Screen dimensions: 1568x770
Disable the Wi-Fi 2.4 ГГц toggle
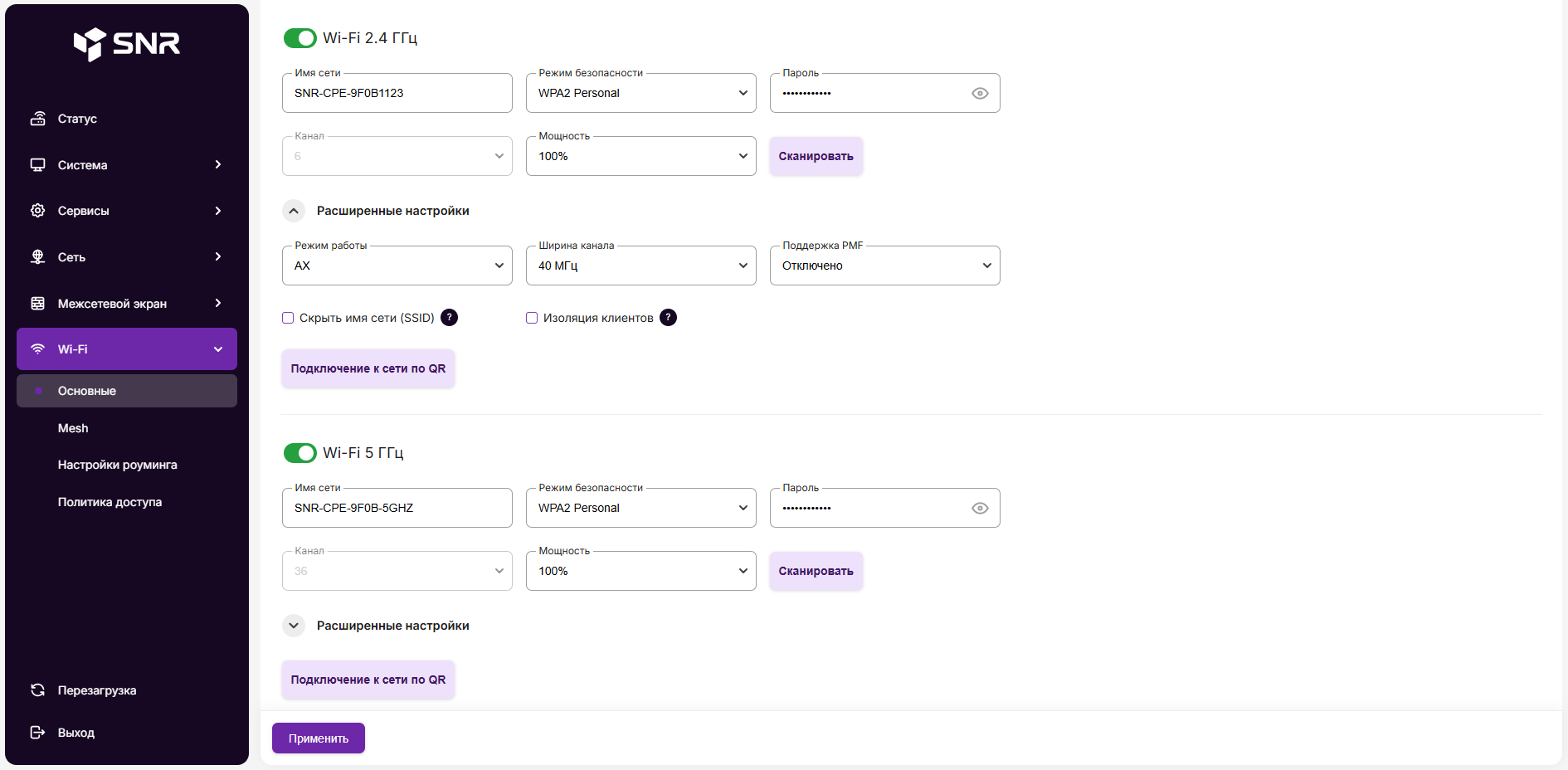300,38
